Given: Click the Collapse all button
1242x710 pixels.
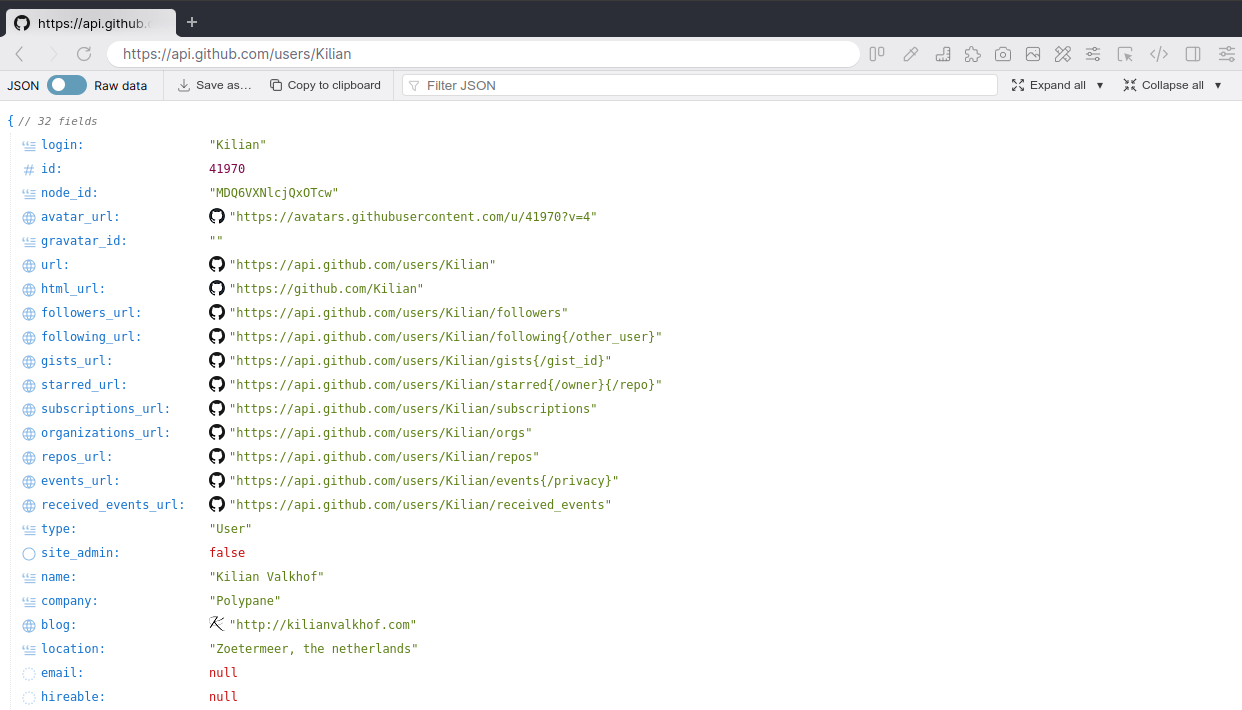Looking at the screenshot, I should pyautogui.click(x=1164, y=85).
